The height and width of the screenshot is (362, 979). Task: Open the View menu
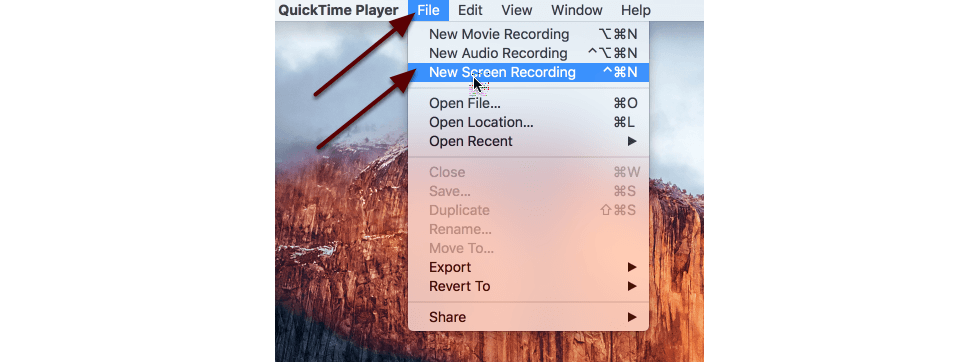tap(516, 10)
